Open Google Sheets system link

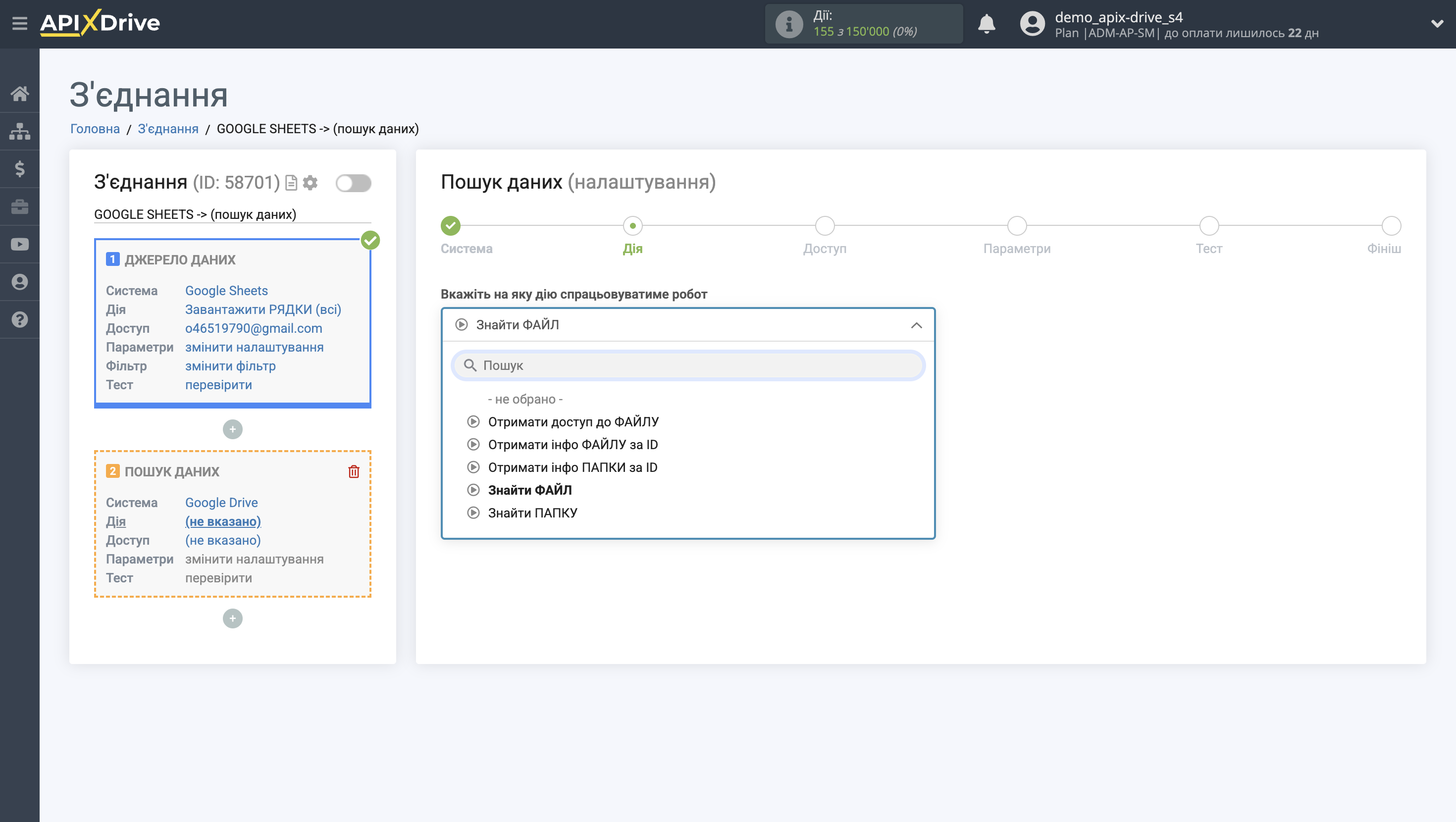[227, 291]
